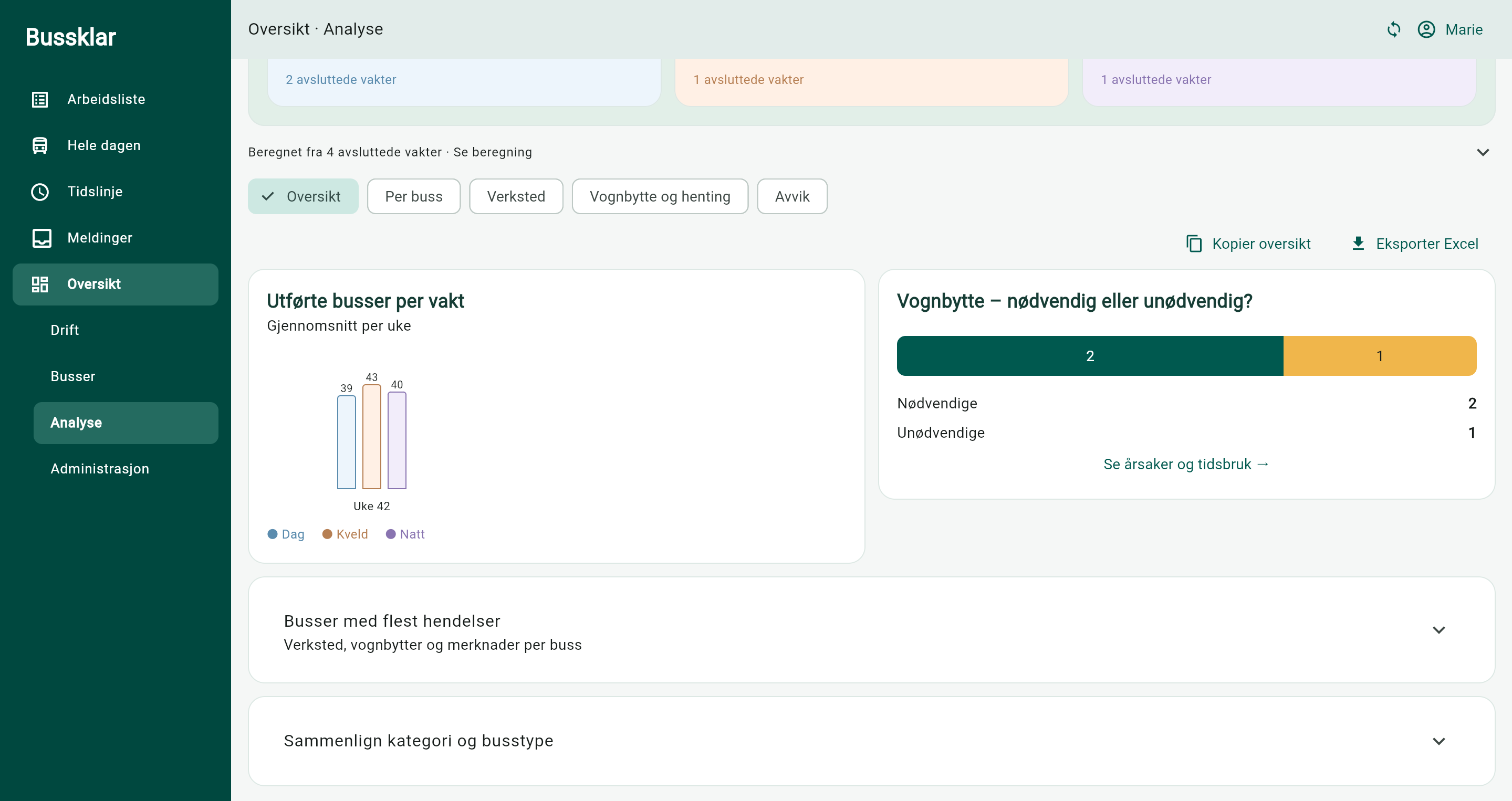Click the orange card '1 avsluttede vakter'
The image size is (1512, 801).
click(x=871, y=82)
